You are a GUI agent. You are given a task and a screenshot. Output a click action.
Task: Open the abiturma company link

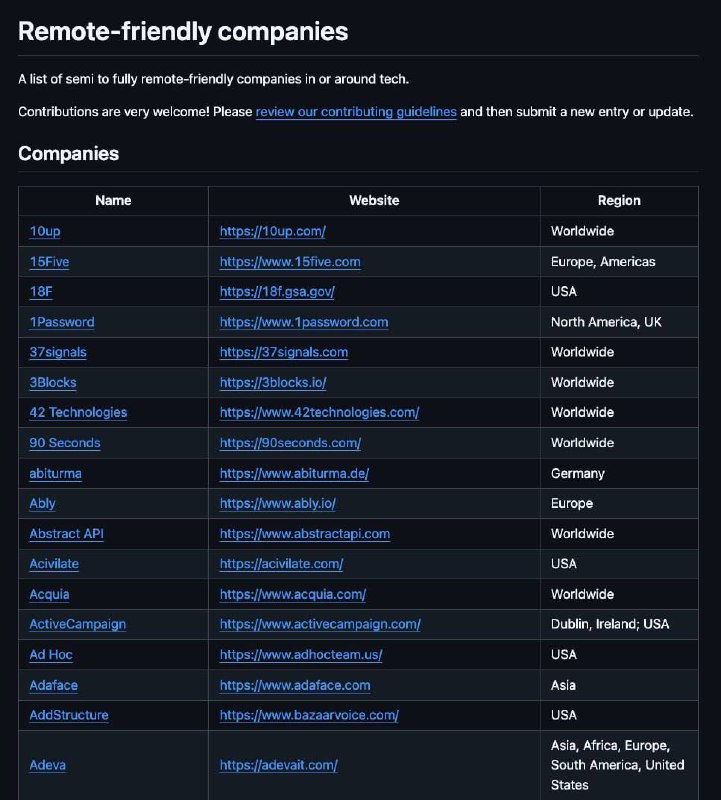pos(55,473)
